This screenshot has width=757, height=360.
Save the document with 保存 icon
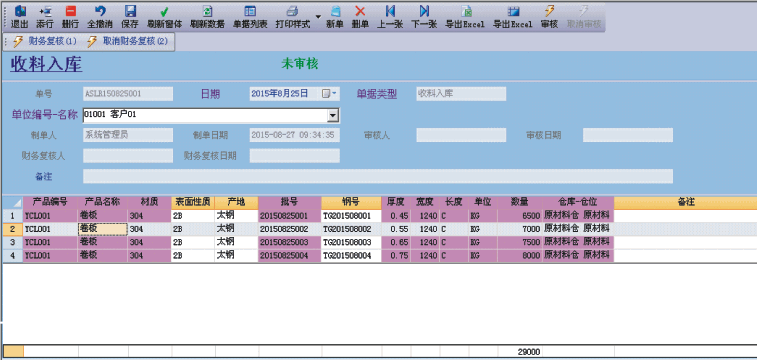click(130, 16)
